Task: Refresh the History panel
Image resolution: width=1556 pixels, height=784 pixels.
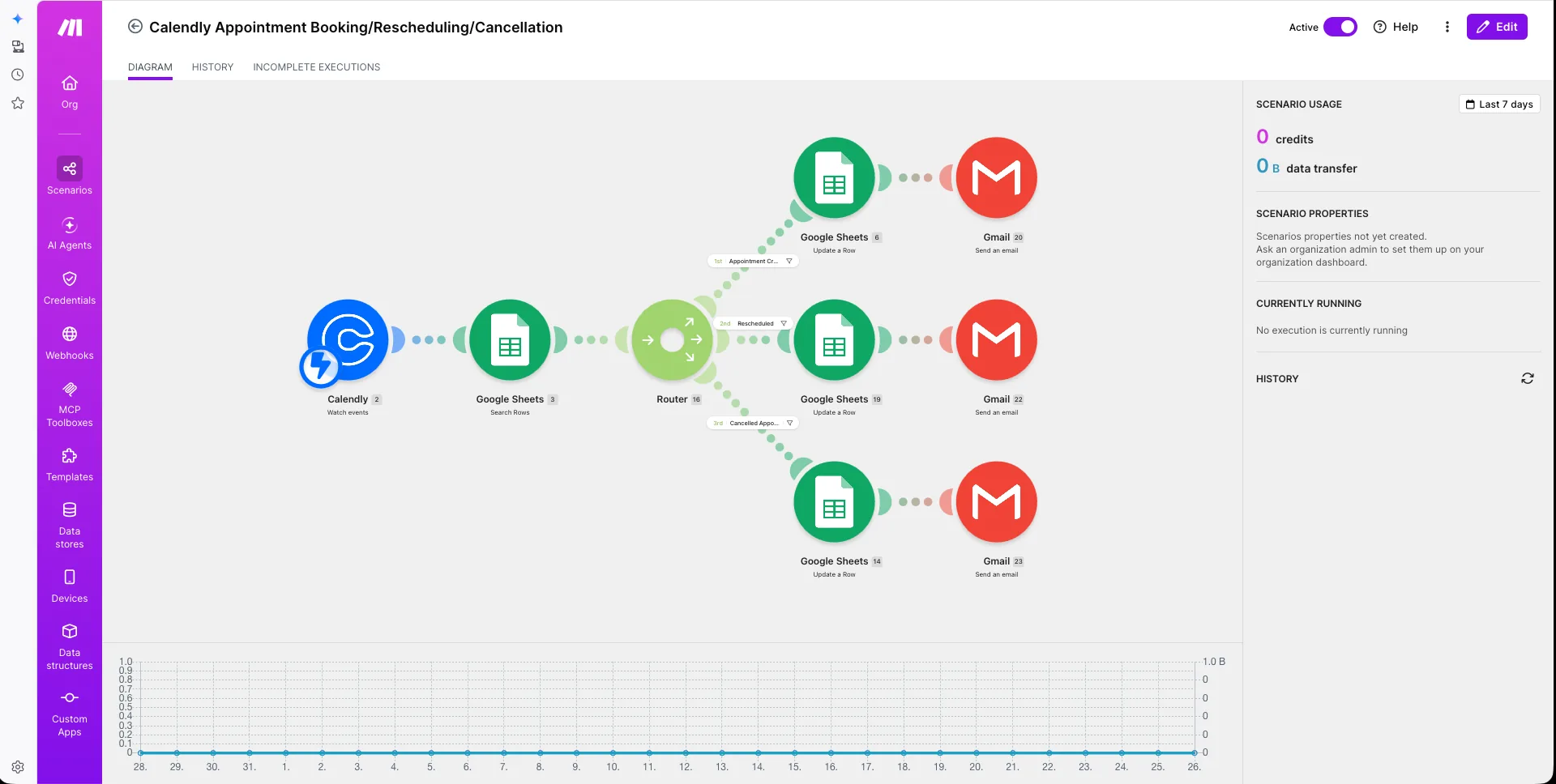Action: point(1528,378)
